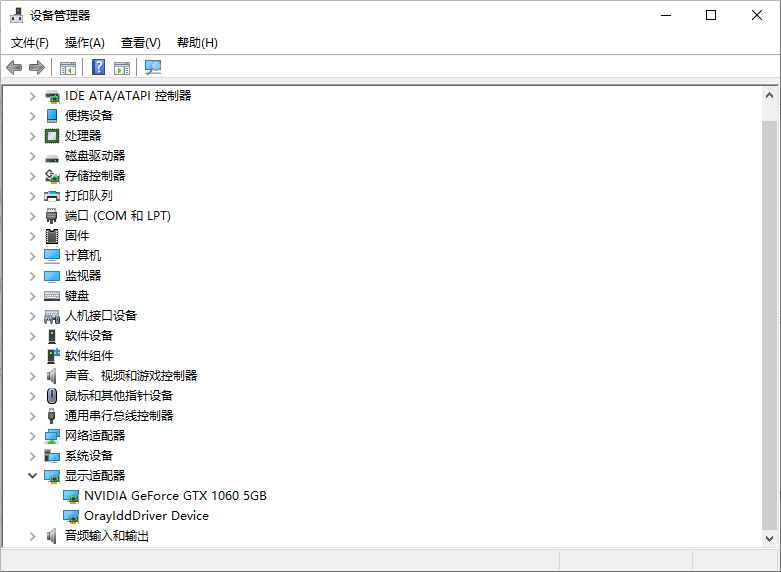Click the 处理器 processor icon
781x572 pixels.
pyautogui.click(x=52, y=136)
